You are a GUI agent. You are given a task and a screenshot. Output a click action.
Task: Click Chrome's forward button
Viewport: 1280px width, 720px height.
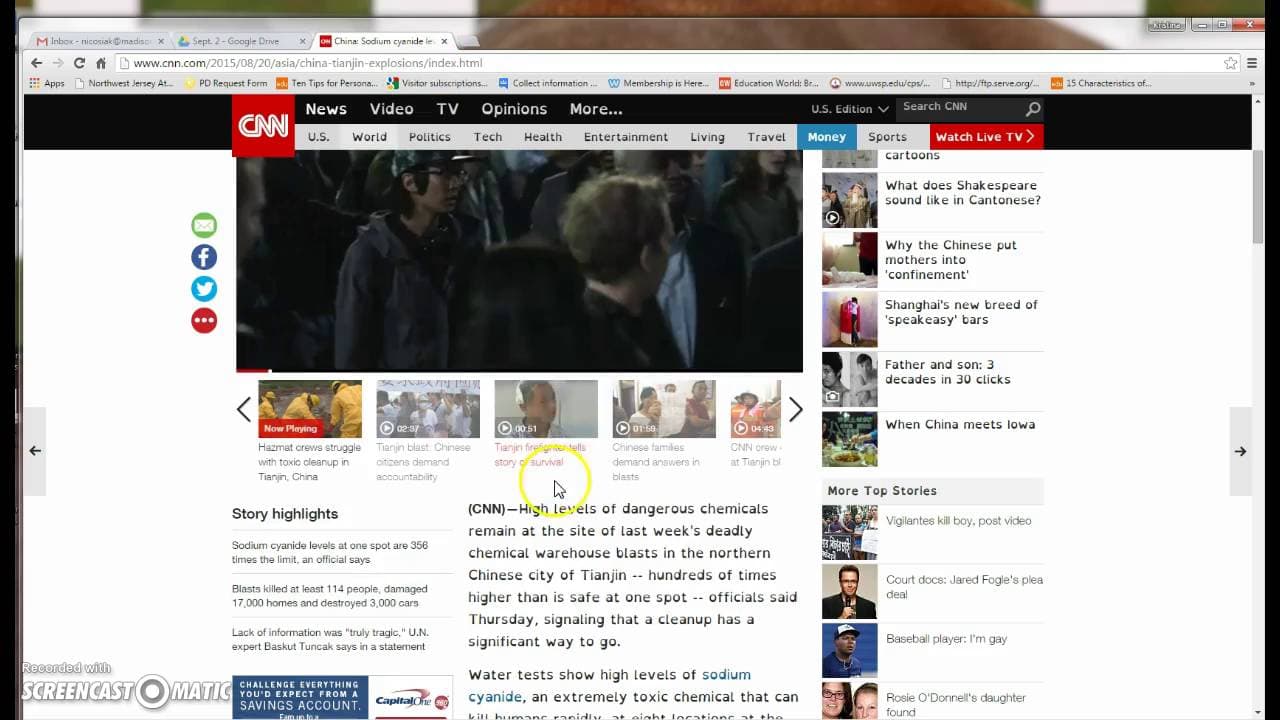point(57,63)
